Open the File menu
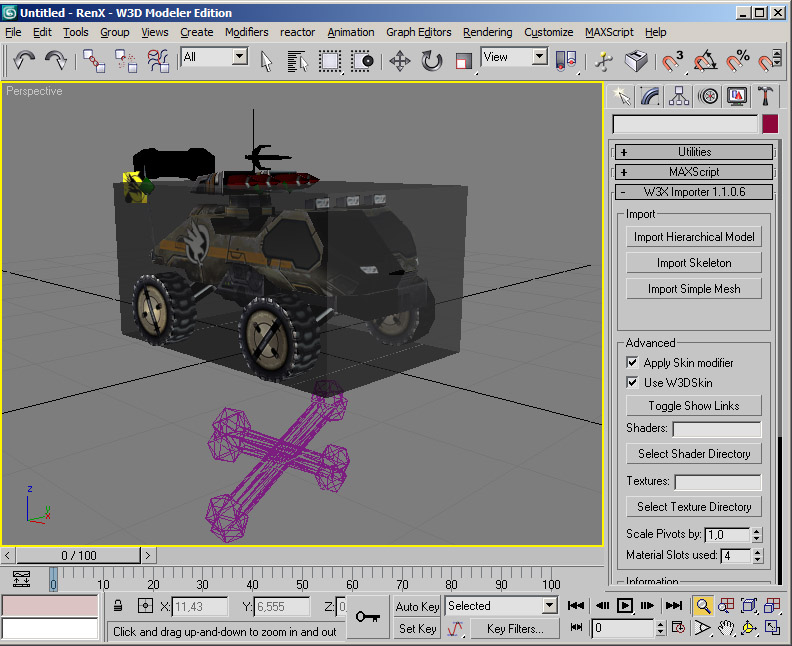792x646 pixels. tap(13, 32)
